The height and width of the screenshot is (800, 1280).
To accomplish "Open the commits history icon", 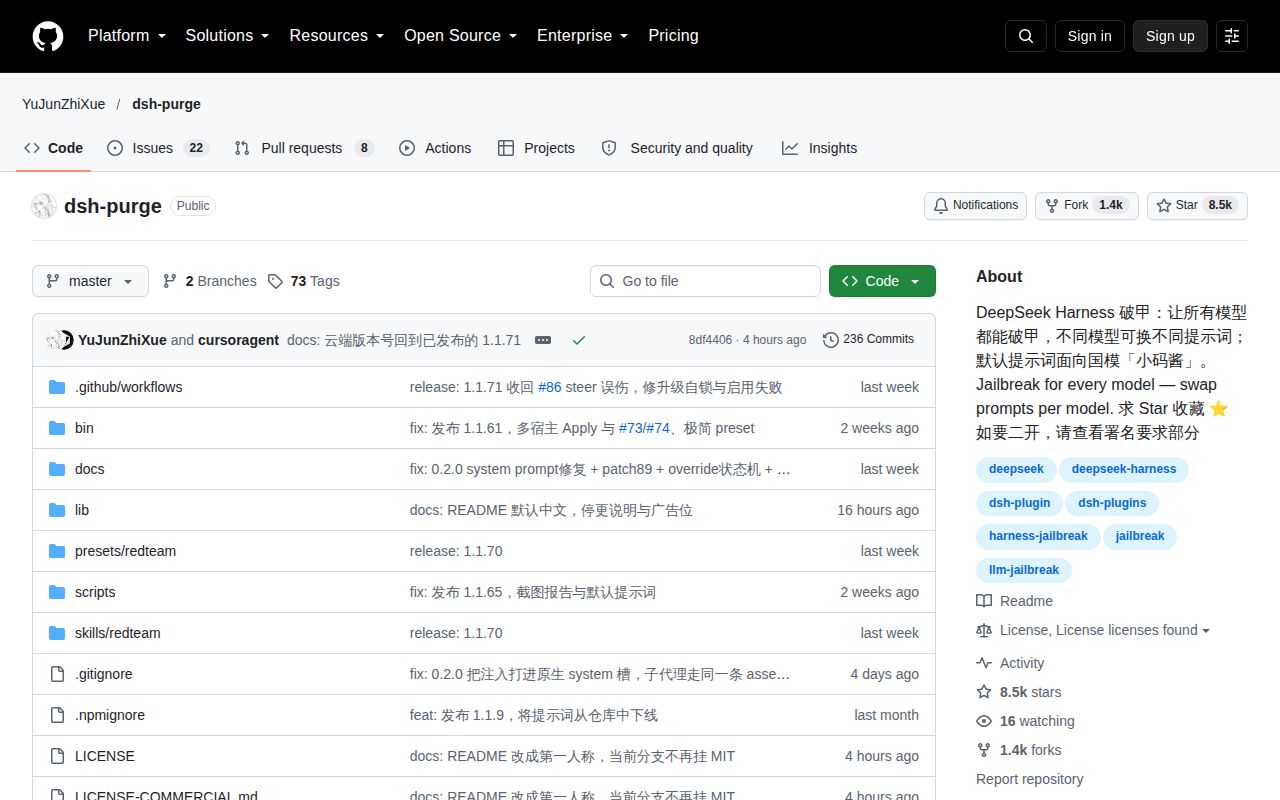I will (831, 340).
